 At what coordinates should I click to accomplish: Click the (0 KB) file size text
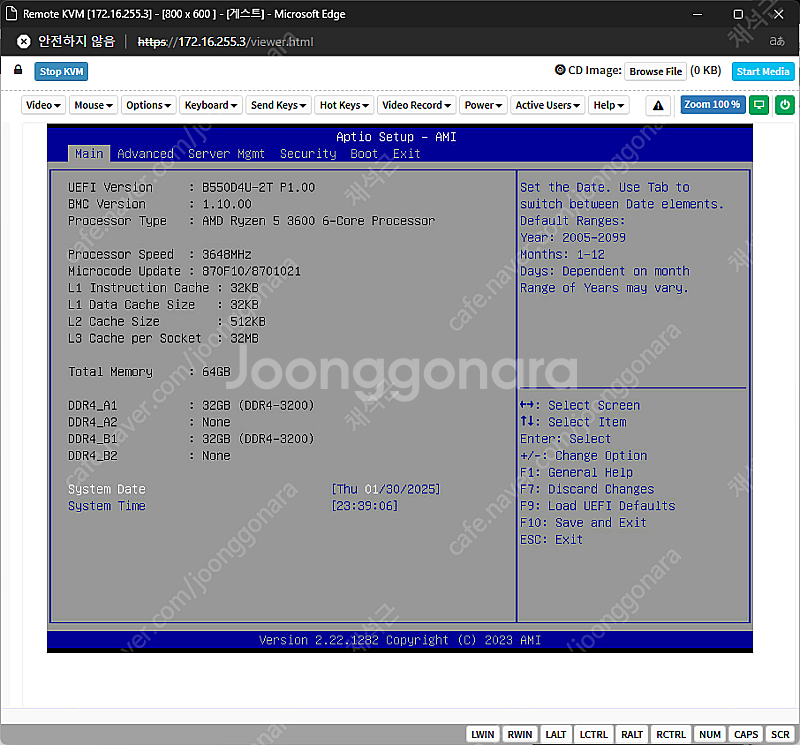point(706,70)
